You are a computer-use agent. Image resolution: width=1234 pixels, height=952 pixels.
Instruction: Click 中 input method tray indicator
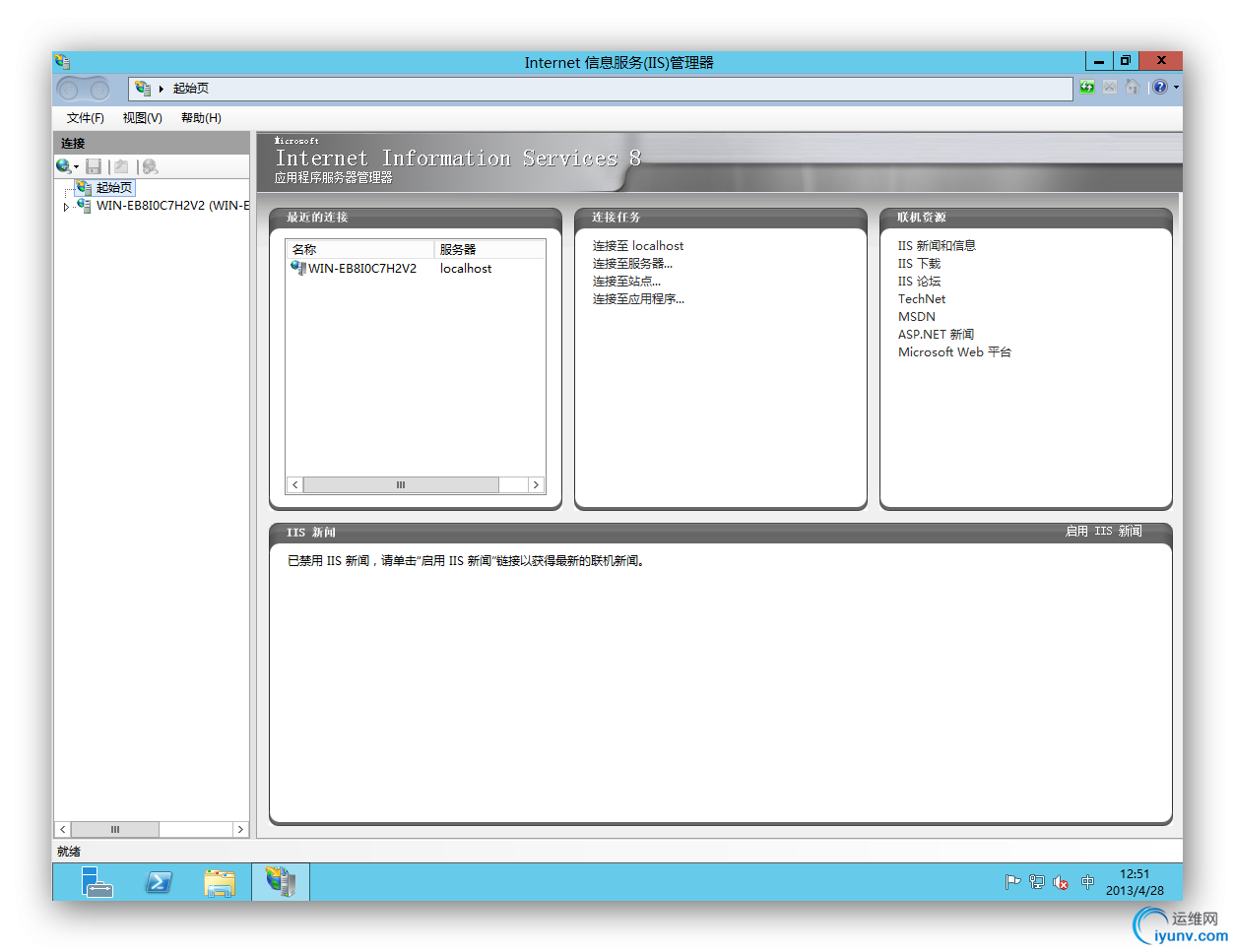click(x=1087, y=882)
